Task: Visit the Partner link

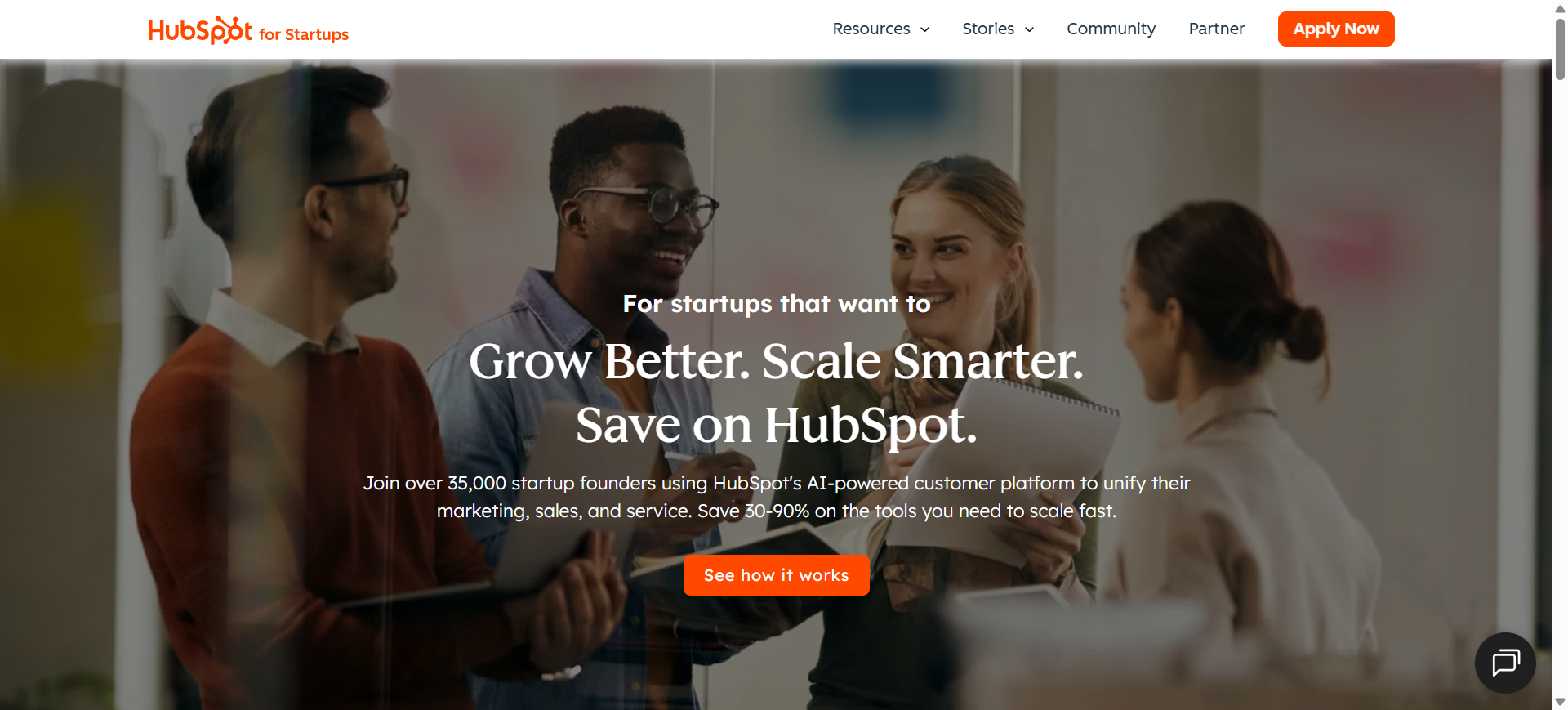Action: 1216,29
